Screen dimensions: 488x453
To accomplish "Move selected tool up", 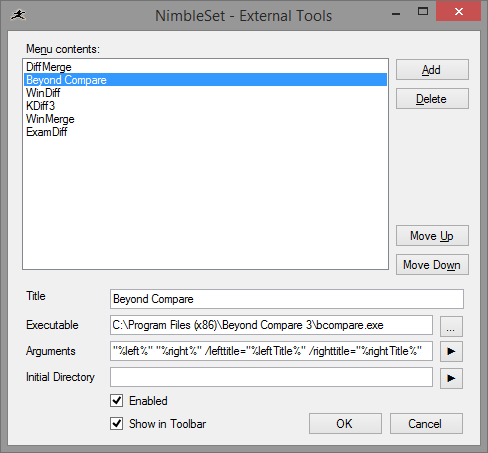I will tap(432, 236).
